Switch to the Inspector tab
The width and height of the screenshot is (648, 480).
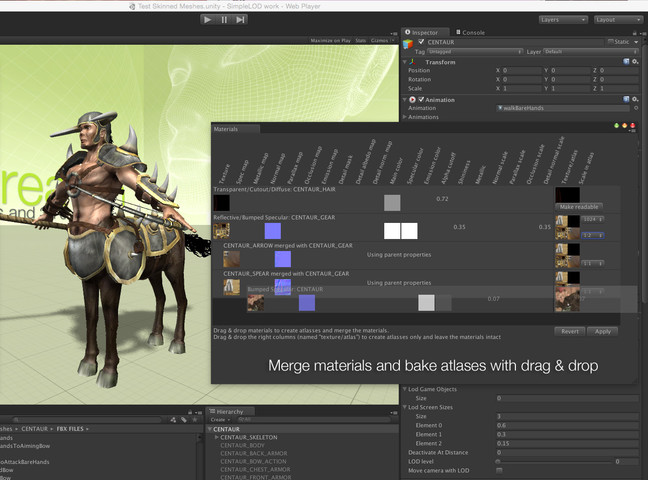pos(424,32)
